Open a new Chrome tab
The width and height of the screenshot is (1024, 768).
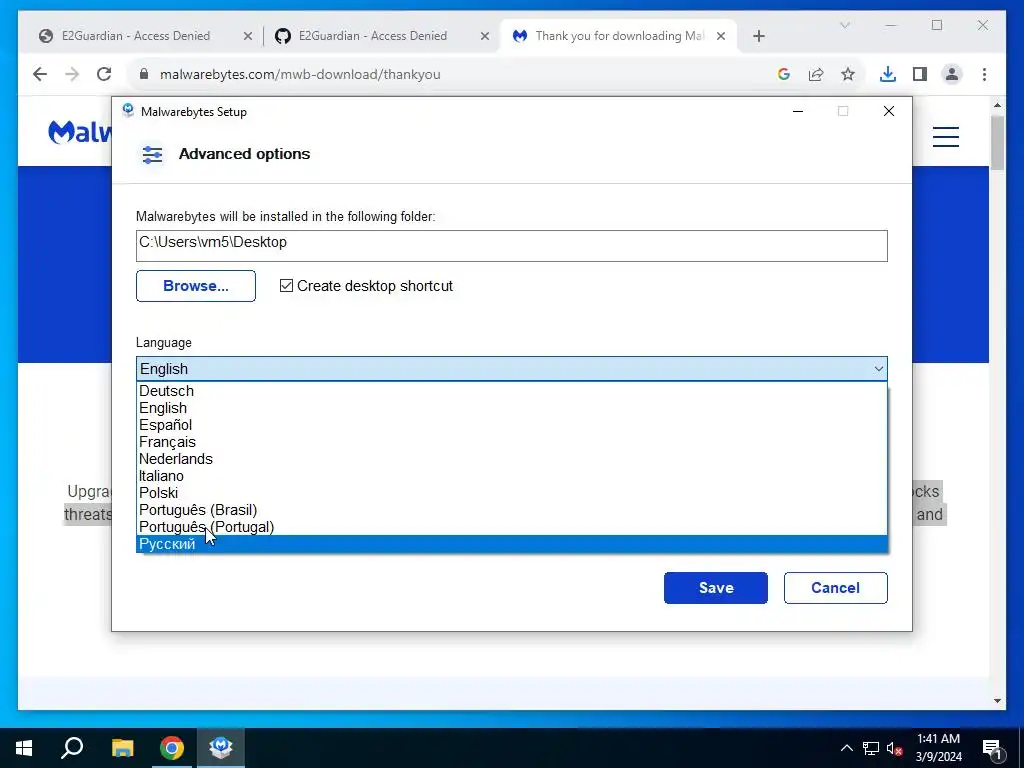(x=758, y=36)
